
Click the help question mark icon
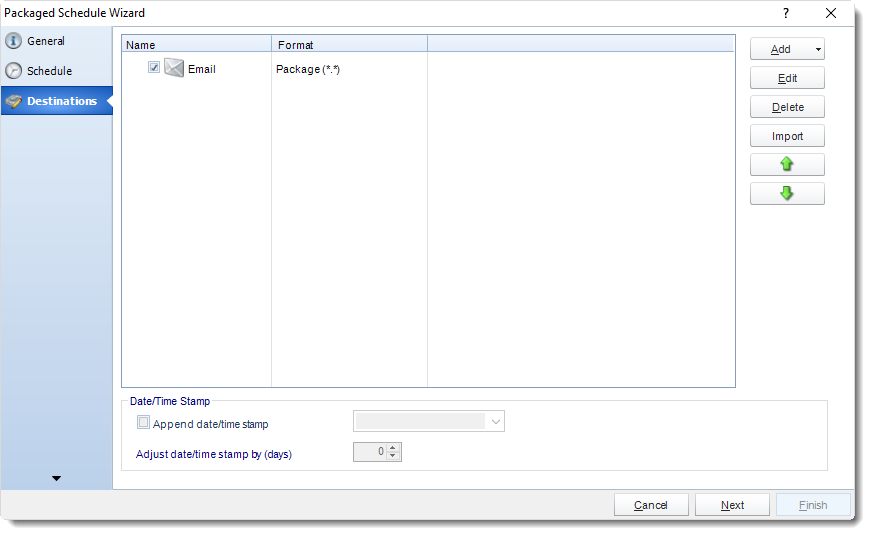pos(786,13)
